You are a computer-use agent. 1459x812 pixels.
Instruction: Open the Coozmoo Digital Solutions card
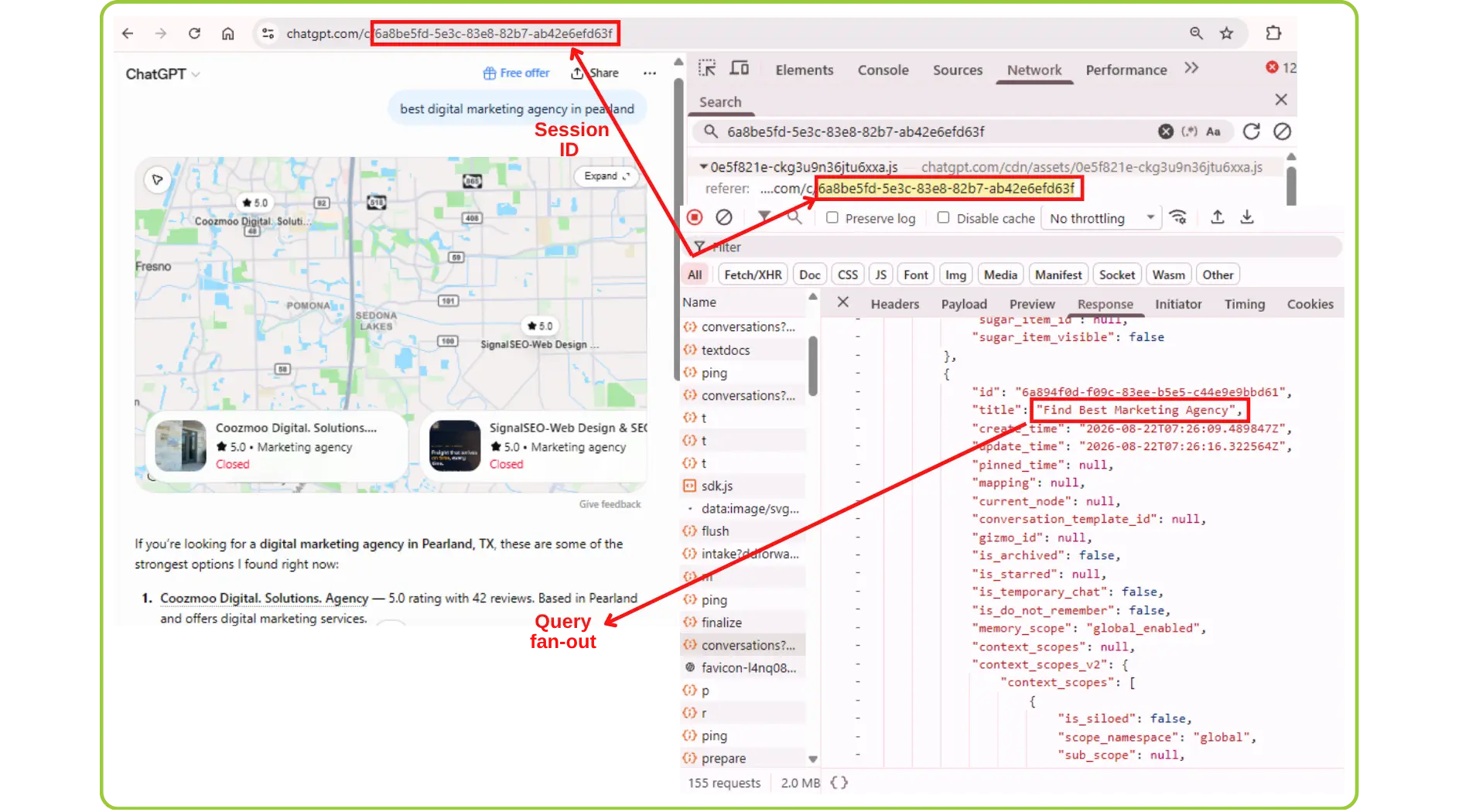[x=277, y=445]
